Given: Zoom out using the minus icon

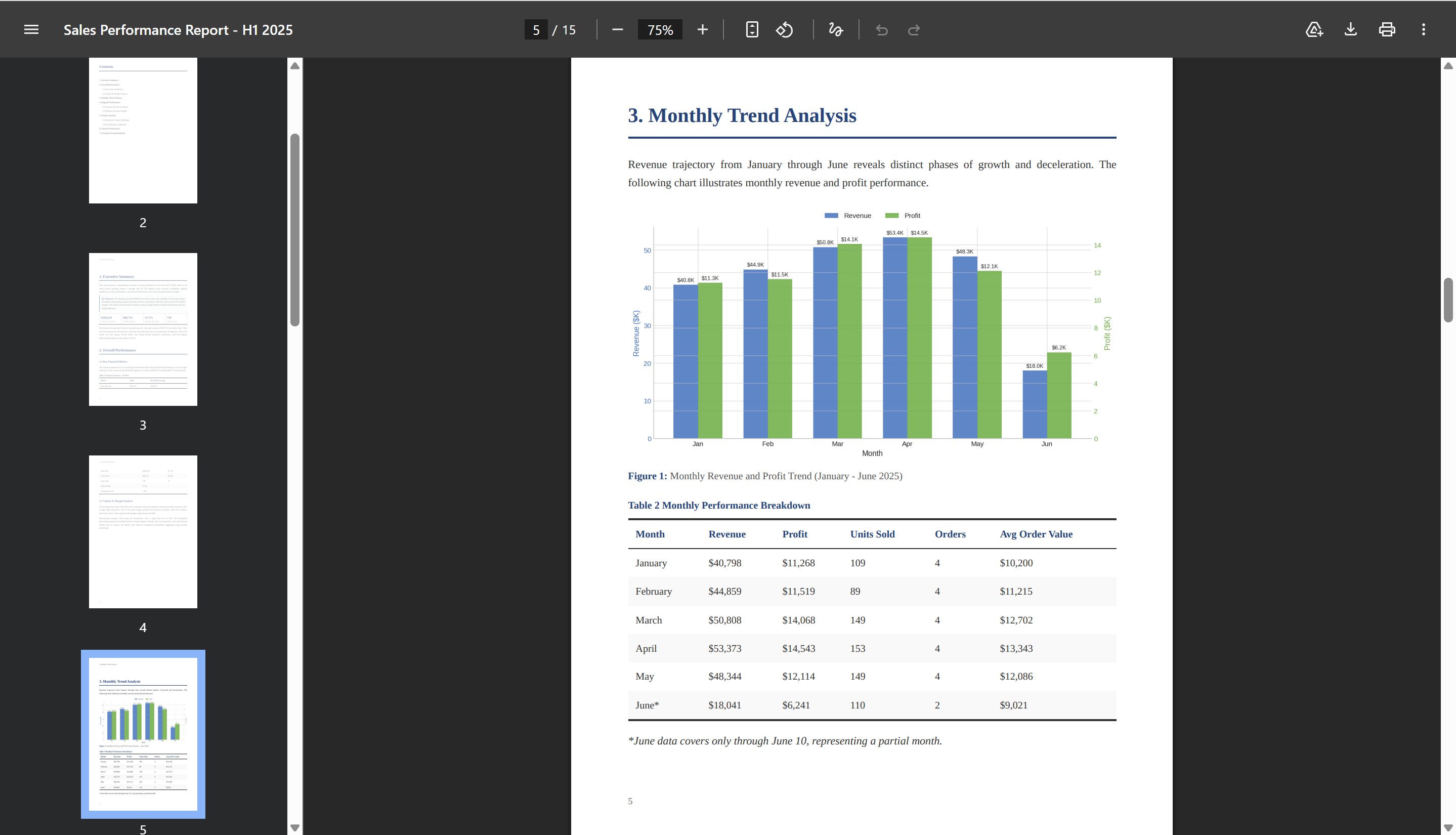Looking at the screenshot, I should point(617,30).
